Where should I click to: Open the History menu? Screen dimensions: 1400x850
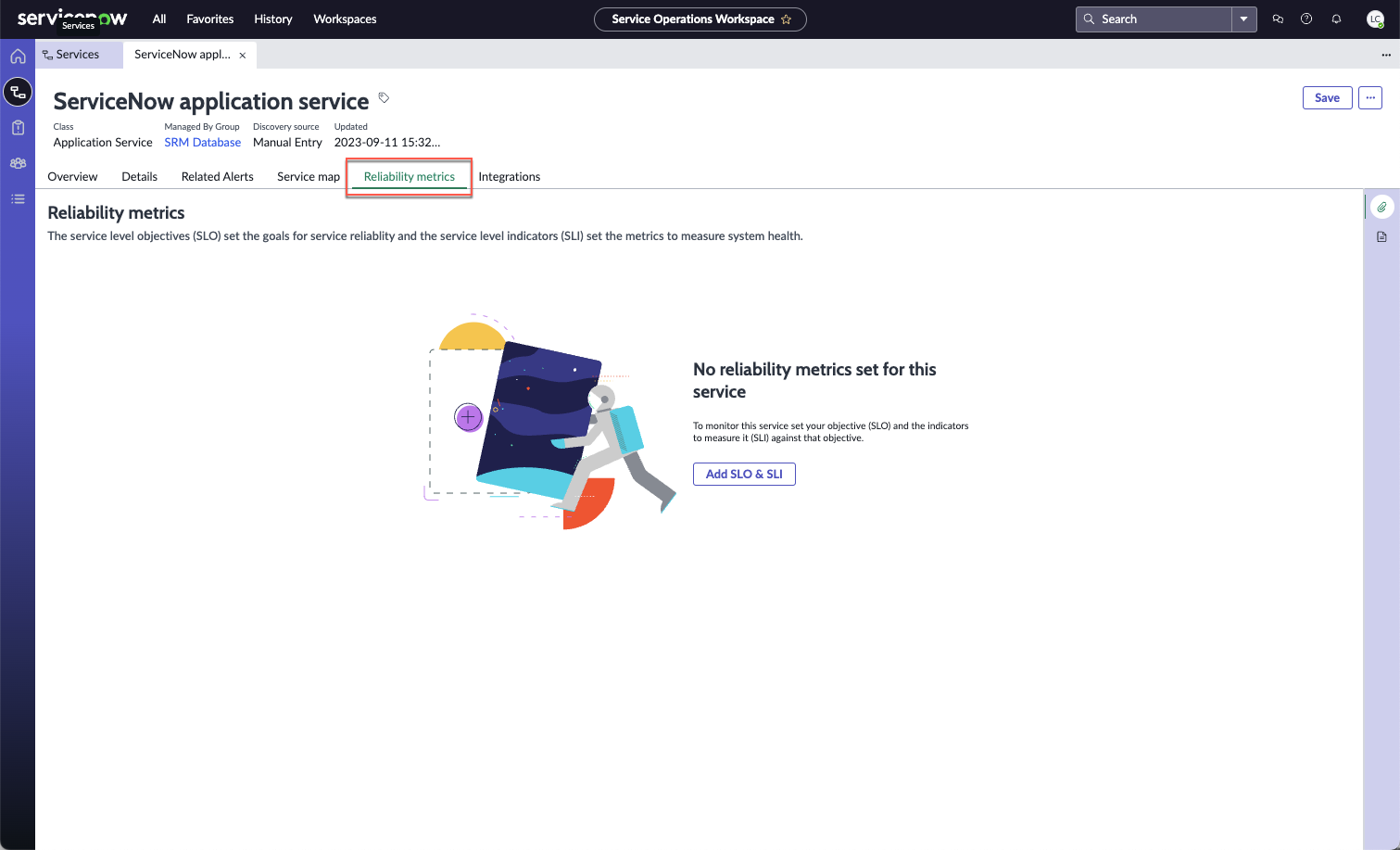pyautogui.click(x=273, y=19)
